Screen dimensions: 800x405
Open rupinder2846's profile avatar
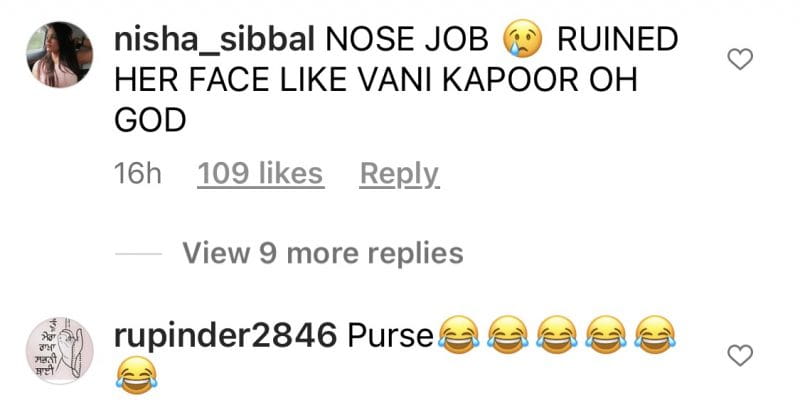pos(60,350)
